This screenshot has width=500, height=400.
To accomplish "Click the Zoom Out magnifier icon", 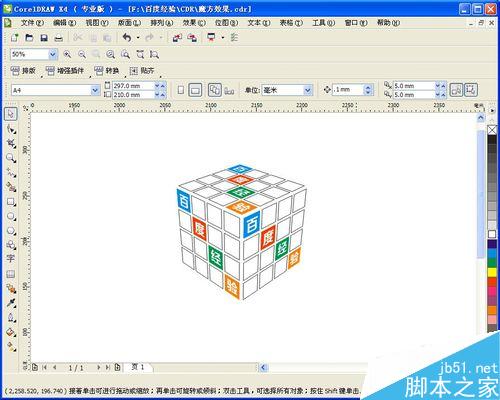I will click(82, 54).
